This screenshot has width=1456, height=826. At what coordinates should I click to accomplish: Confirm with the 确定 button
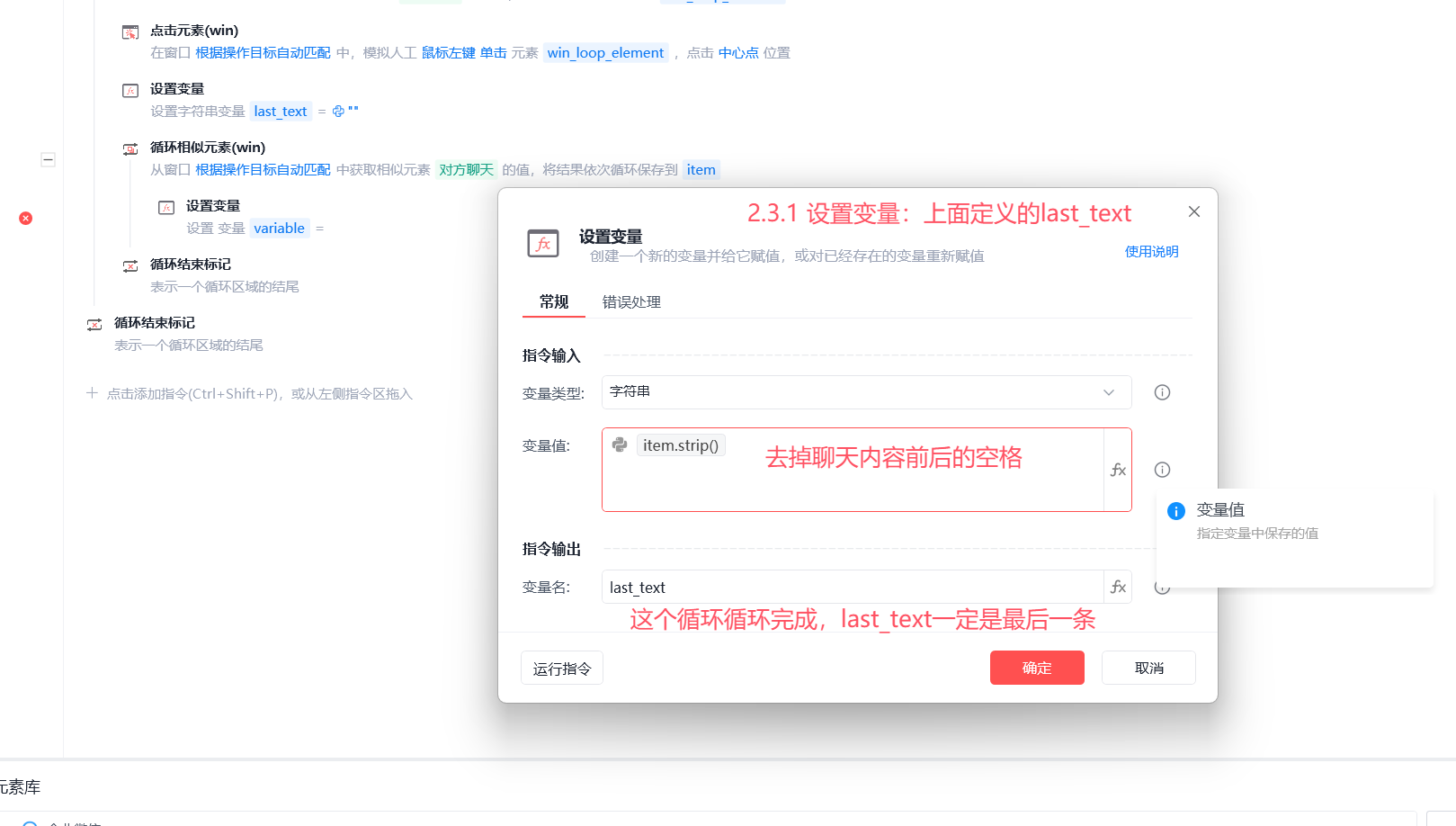click(x=1037, y=668)
